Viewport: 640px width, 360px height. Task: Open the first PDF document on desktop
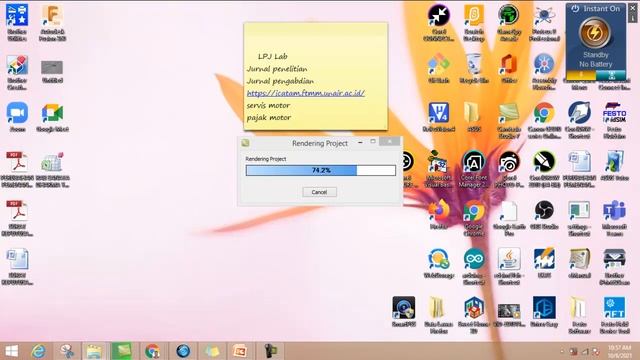tap(17, 169)
